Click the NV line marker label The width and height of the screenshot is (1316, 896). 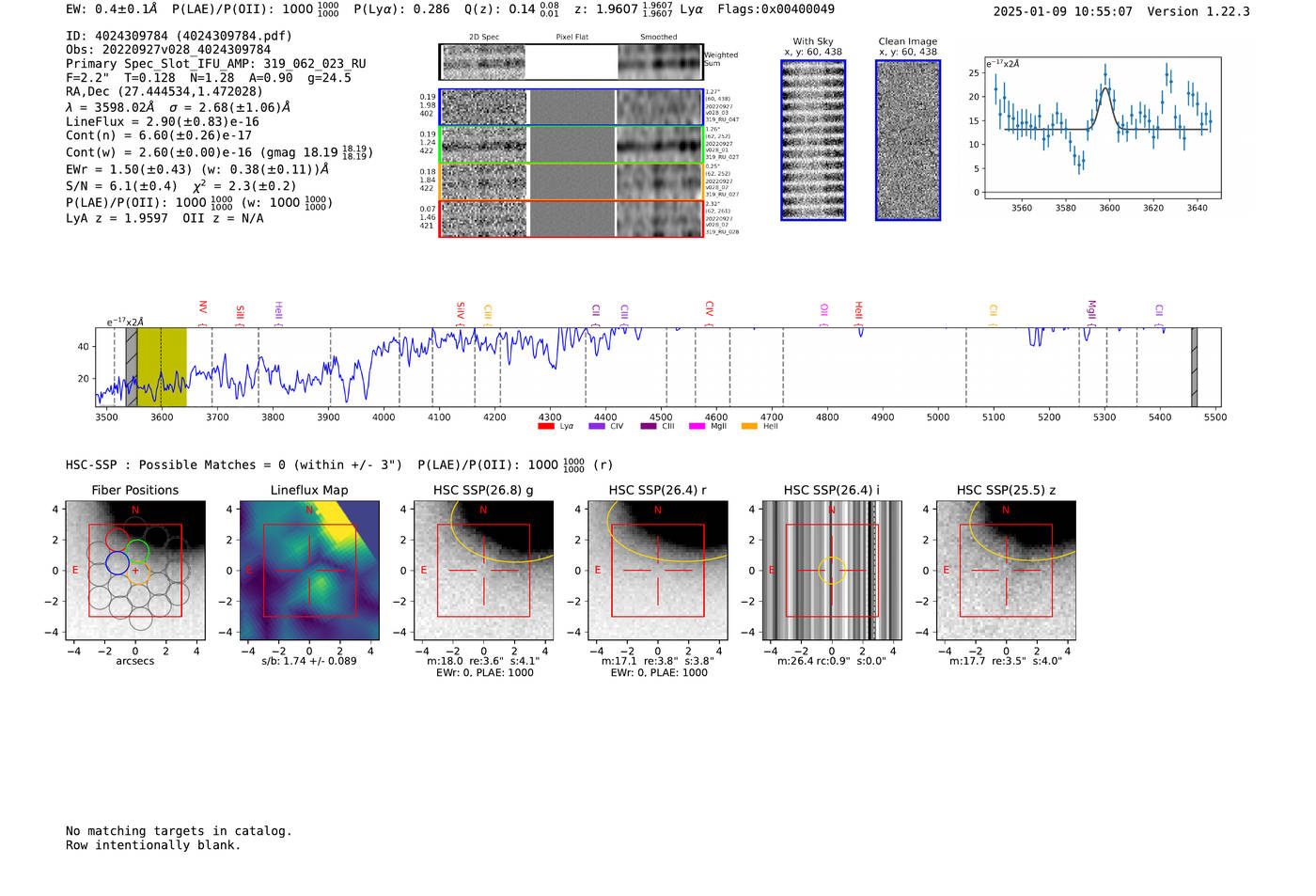[203, 308]
